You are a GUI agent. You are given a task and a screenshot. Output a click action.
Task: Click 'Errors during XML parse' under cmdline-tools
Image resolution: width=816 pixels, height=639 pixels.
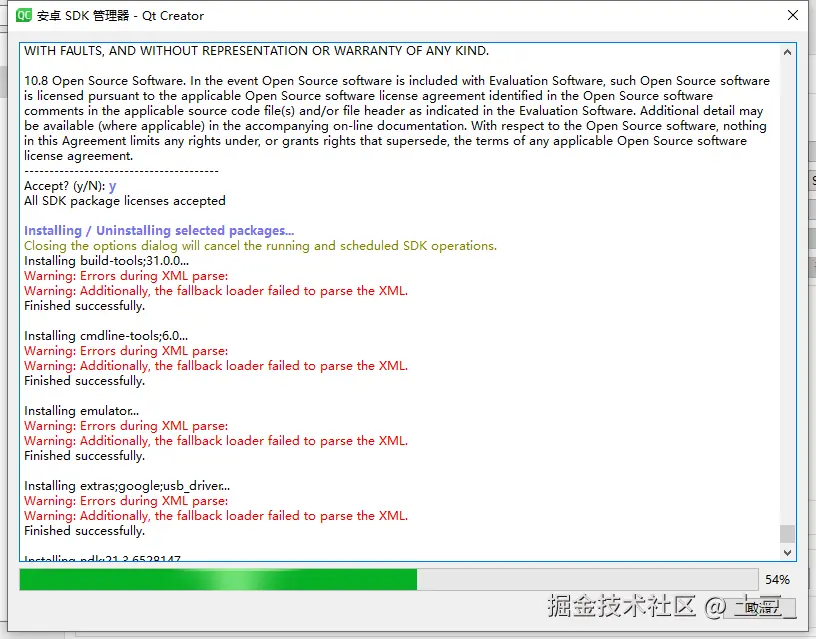pos(154,351)
